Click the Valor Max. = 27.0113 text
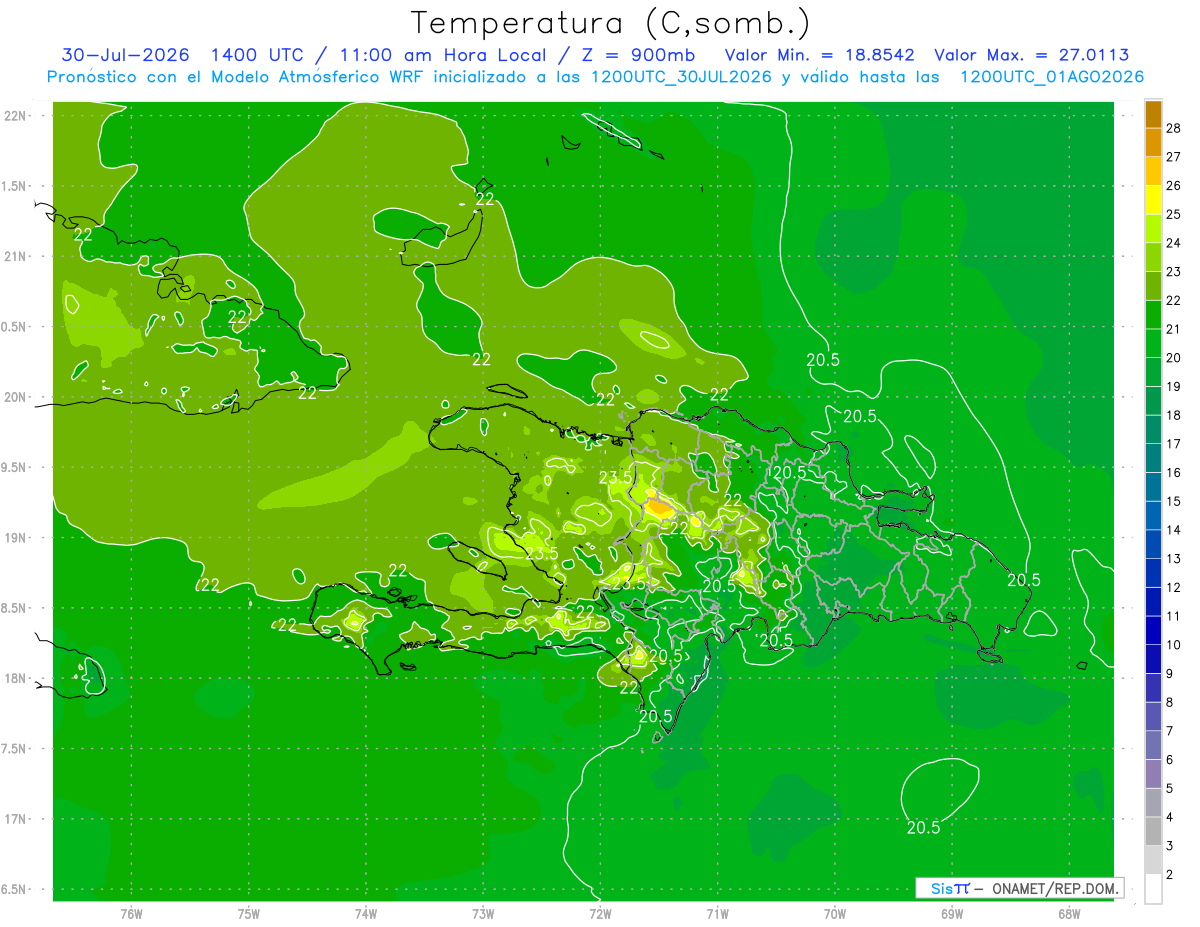Screen dimensions: 1200x927 [x=1031, y=55]
